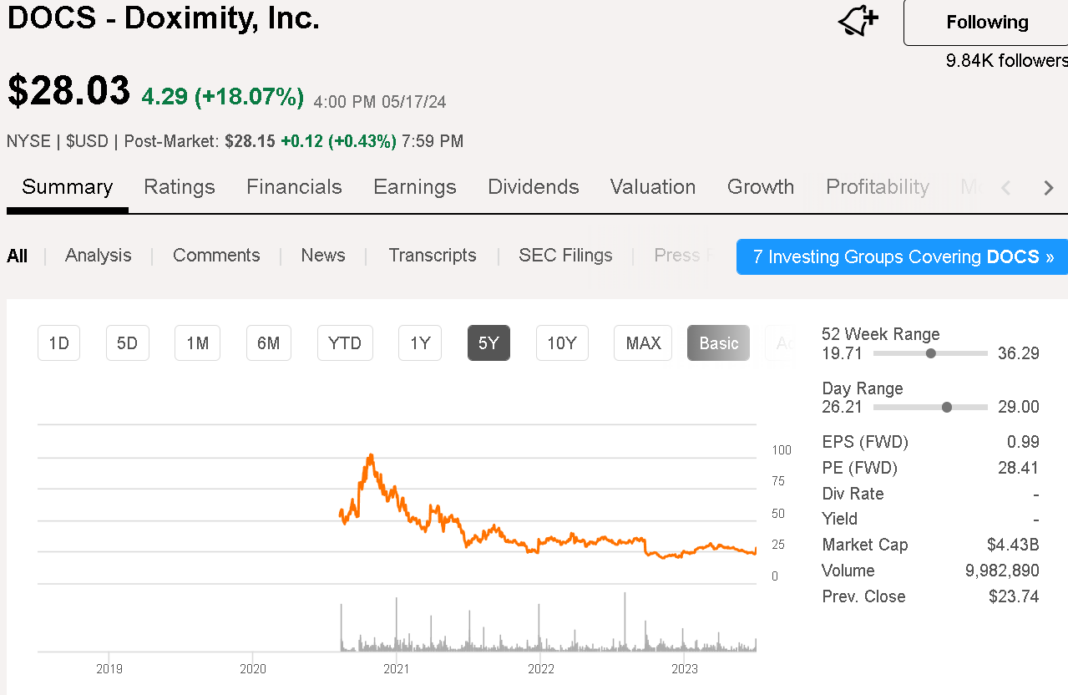Viewport: 1068px width, 695px height.
Task: Open the Ratings tab
Action: tap(179, 187)
